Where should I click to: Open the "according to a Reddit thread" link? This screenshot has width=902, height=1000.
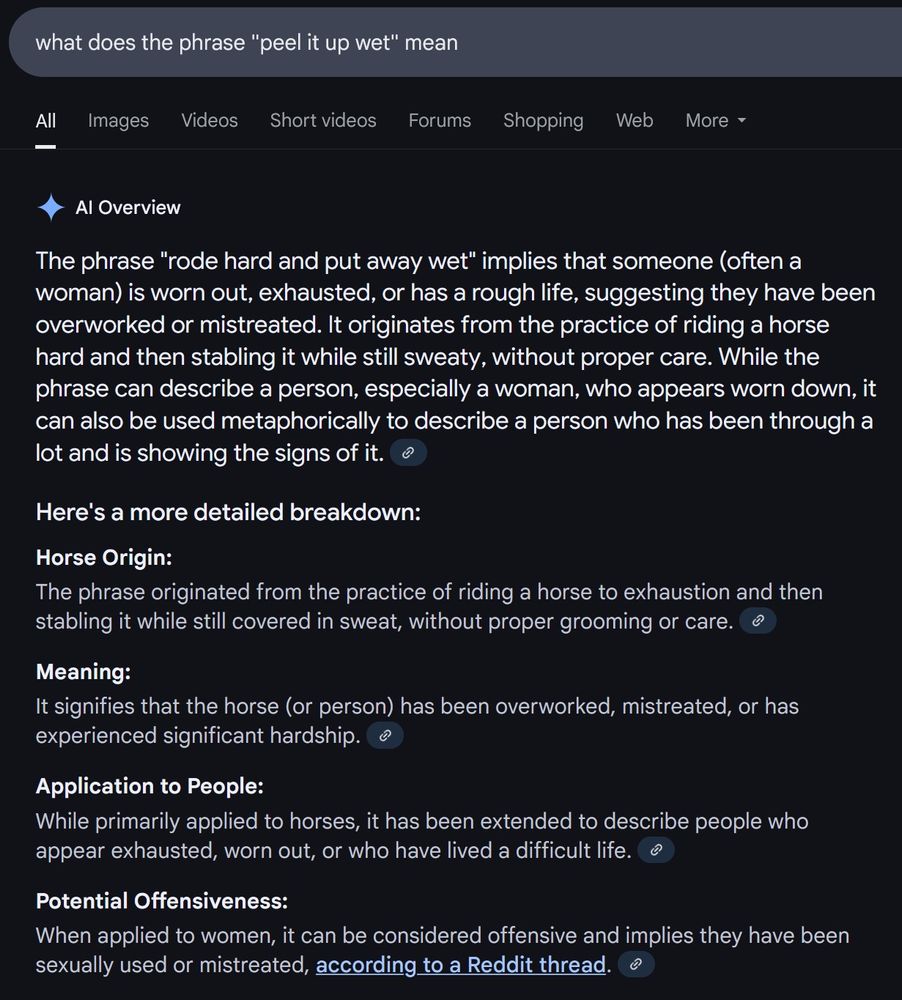click(x=461, y=964)
